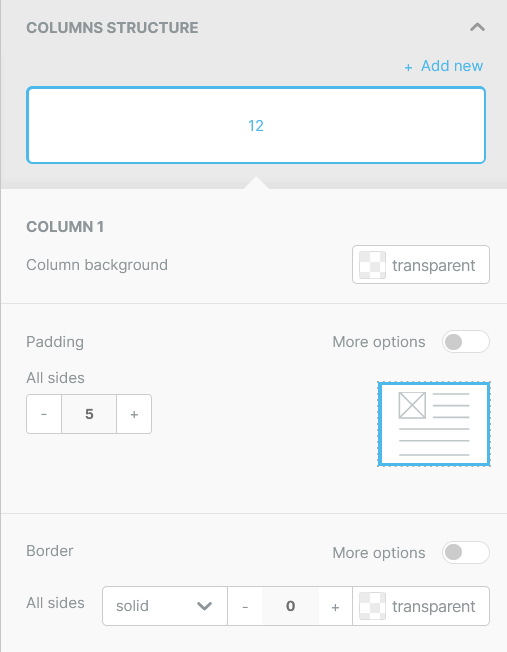Click the padding layout preview thumbnail
Screen dimensions: 507x652
point(434,424)
